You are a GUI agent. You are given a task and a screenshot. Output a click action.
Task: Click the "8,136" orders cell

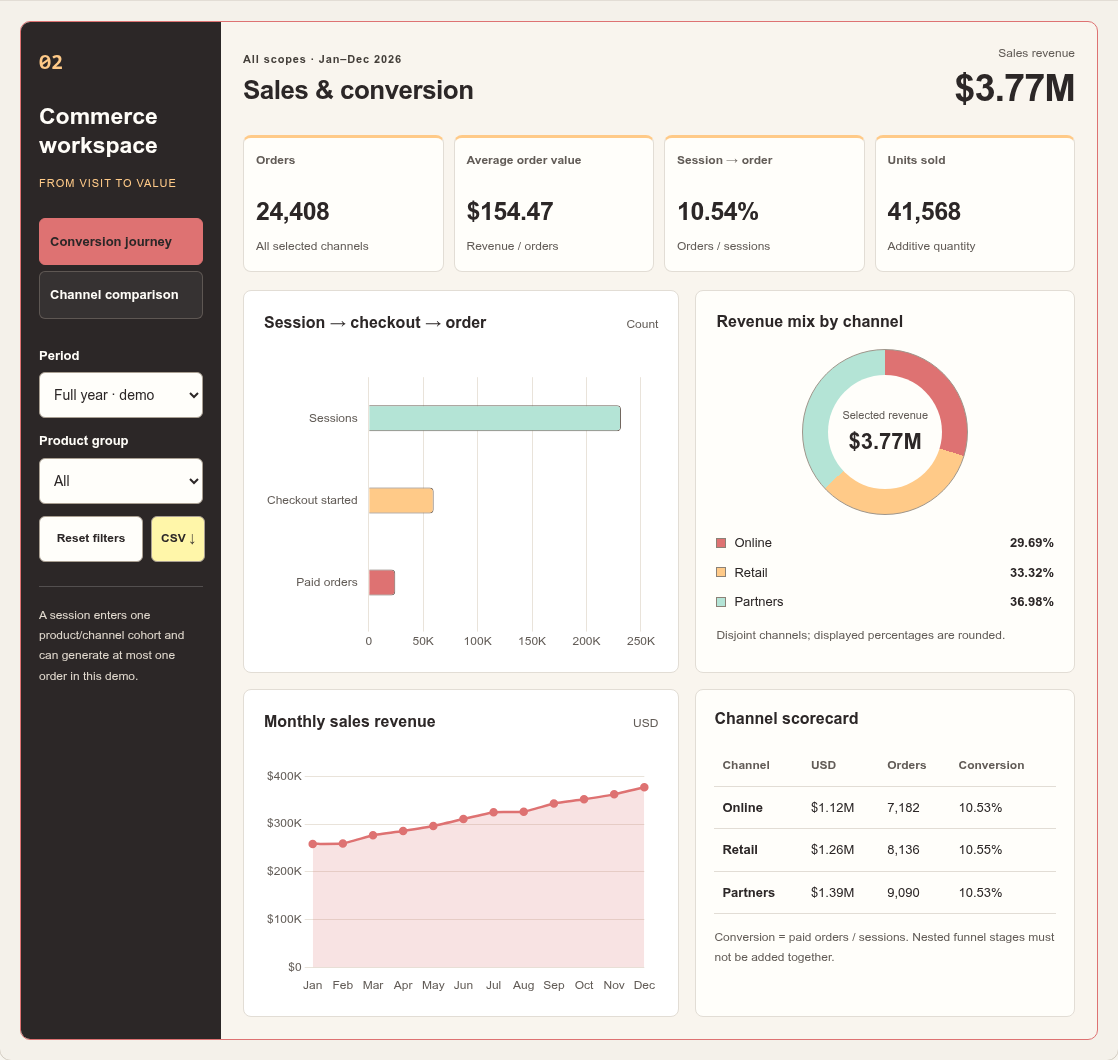[x=903, y=850]
